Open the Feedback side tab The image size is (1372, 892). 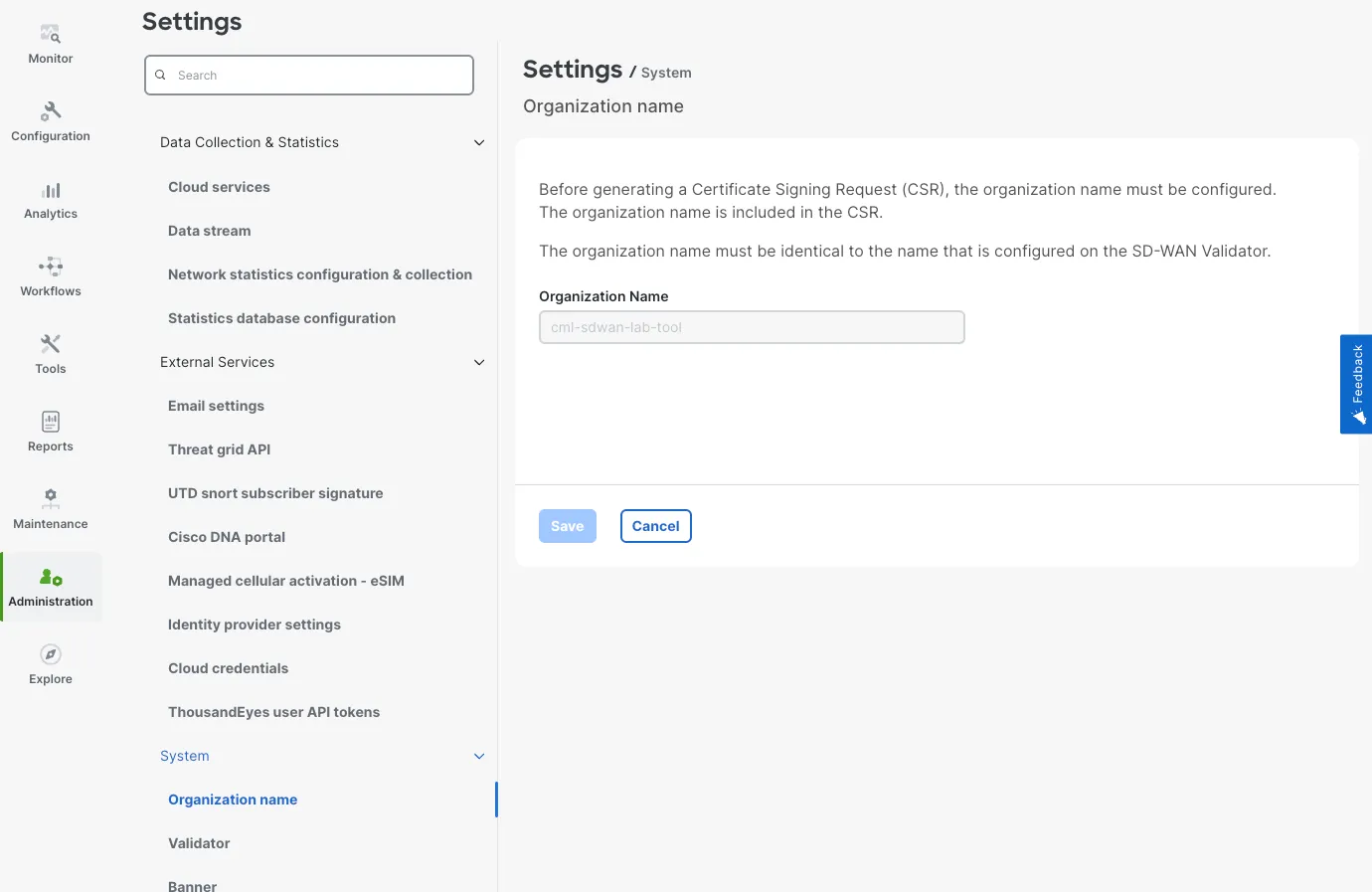(1356, 384)
